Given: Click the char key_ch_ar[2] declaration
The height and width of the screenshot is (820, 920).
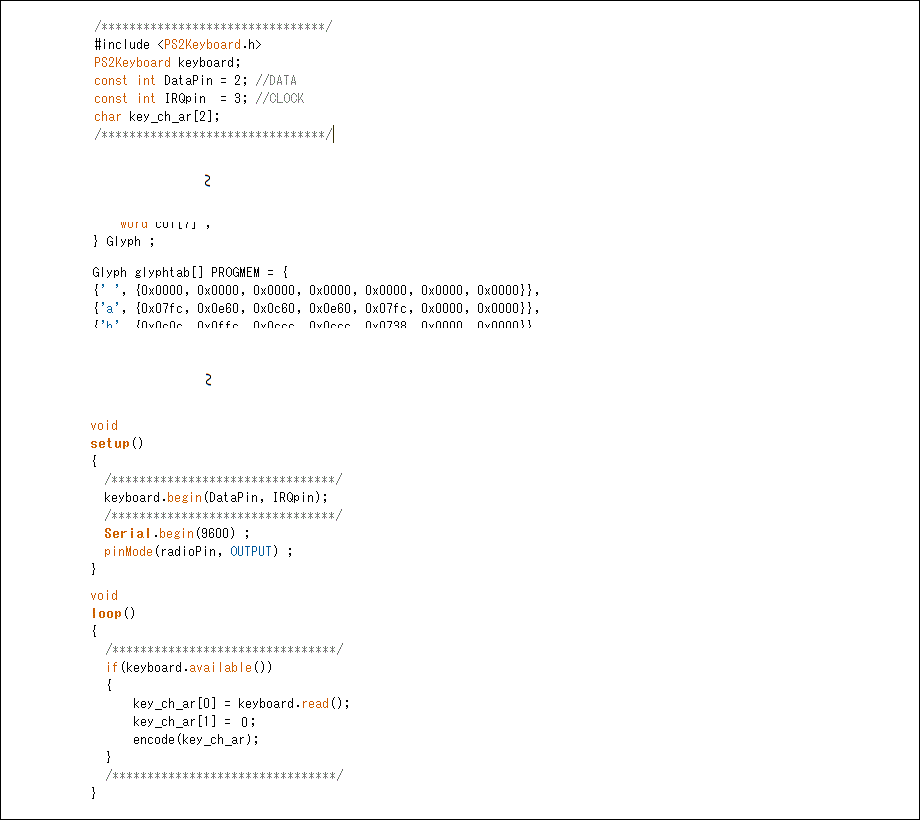Looking at the screenshot, I should 156,116.
